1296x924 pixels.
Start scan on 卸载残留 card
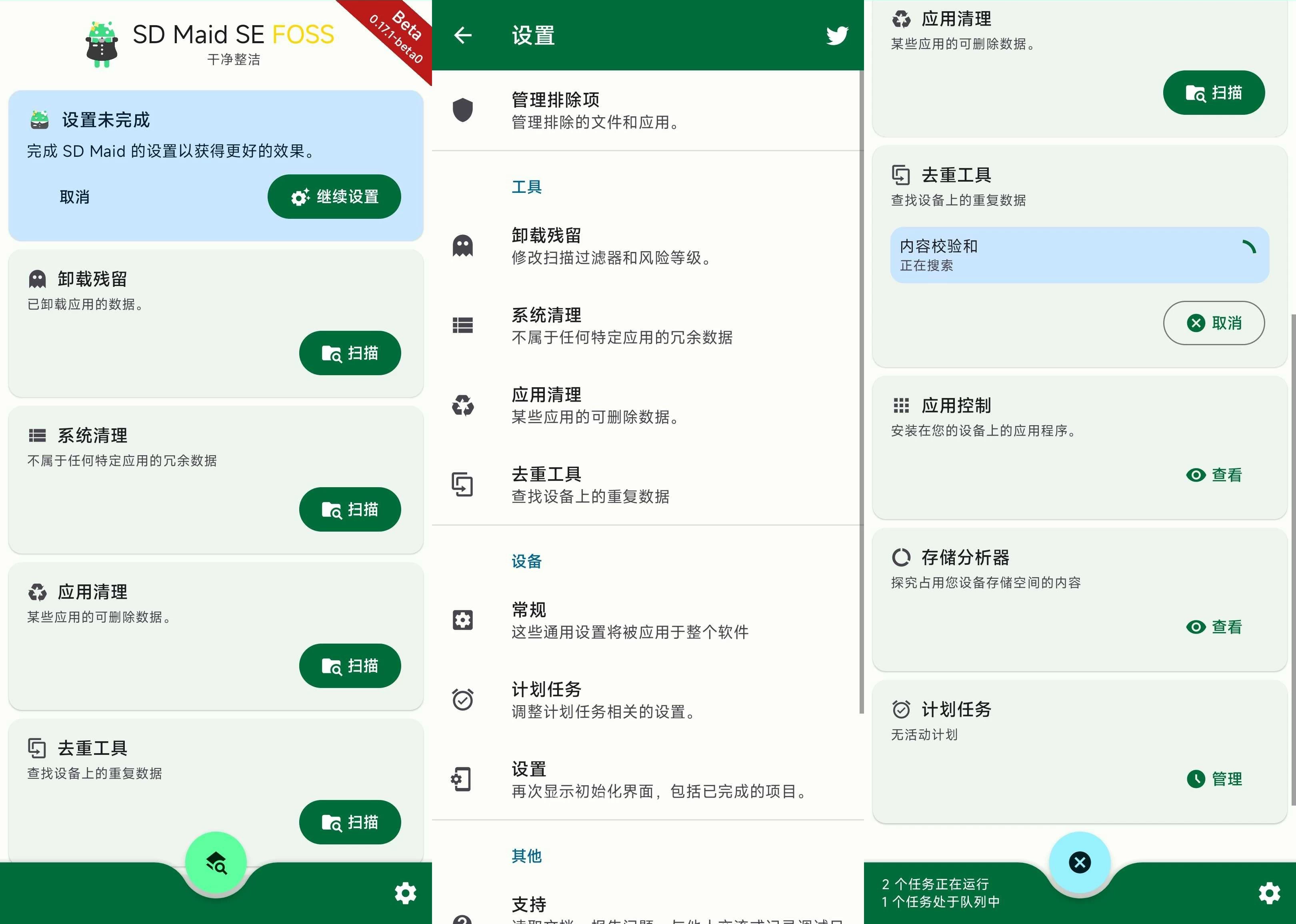coord(350,353)
